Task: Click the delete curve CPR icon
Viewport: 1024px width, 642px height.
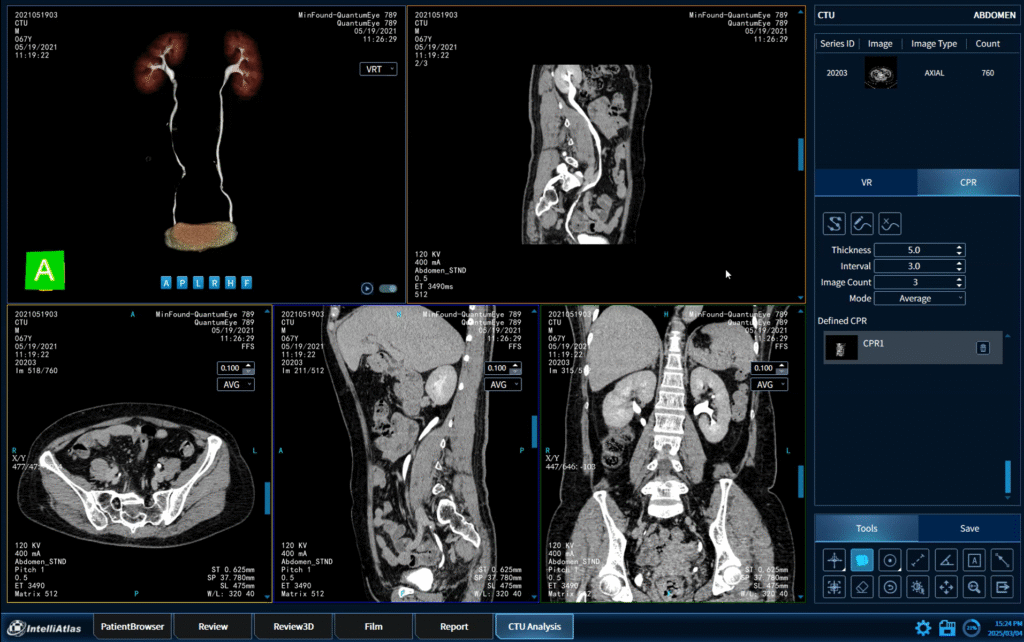Action: (890, 223)
